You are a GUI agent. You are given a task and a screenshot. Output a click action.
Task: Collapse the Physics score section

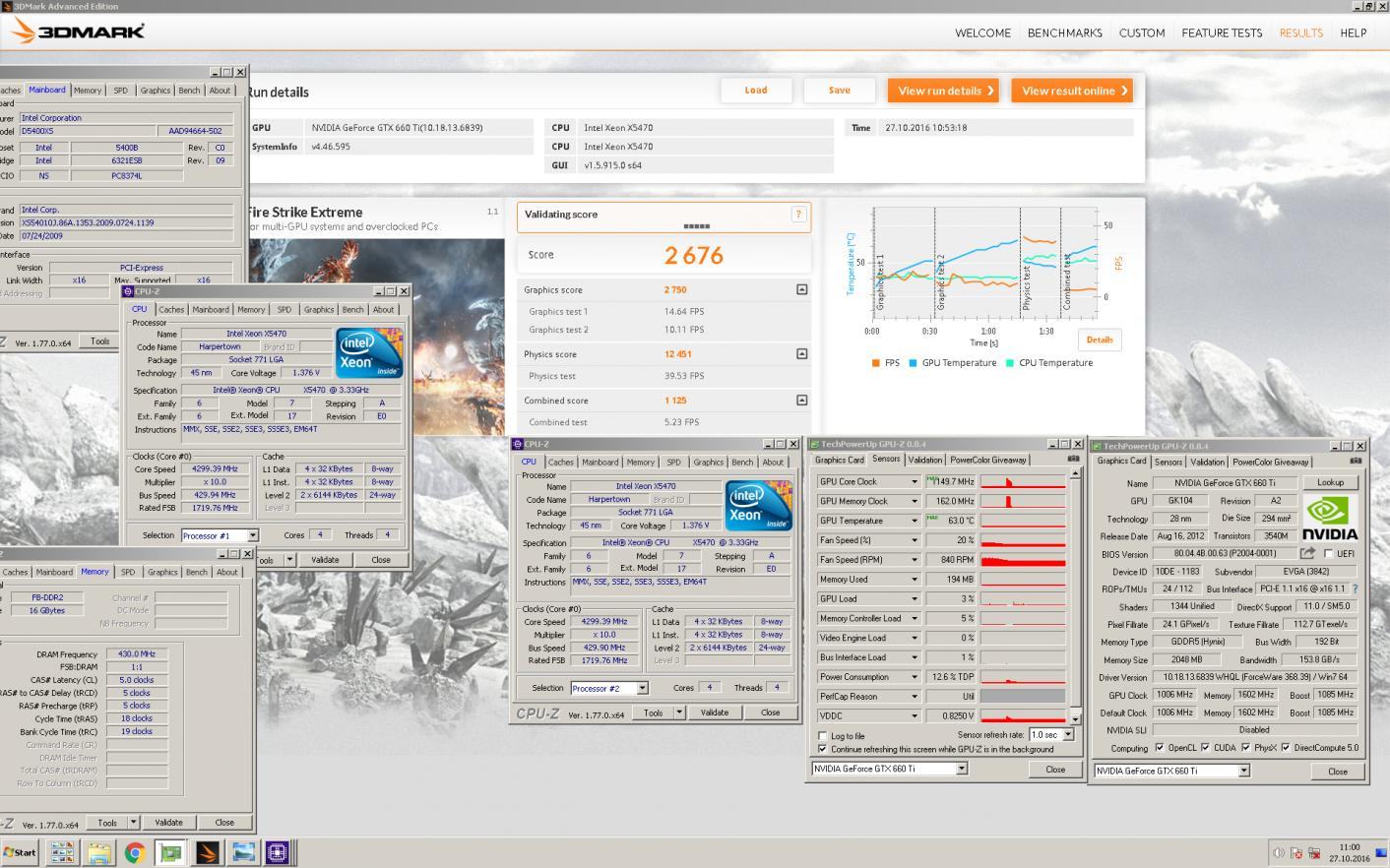coord(801,353)
